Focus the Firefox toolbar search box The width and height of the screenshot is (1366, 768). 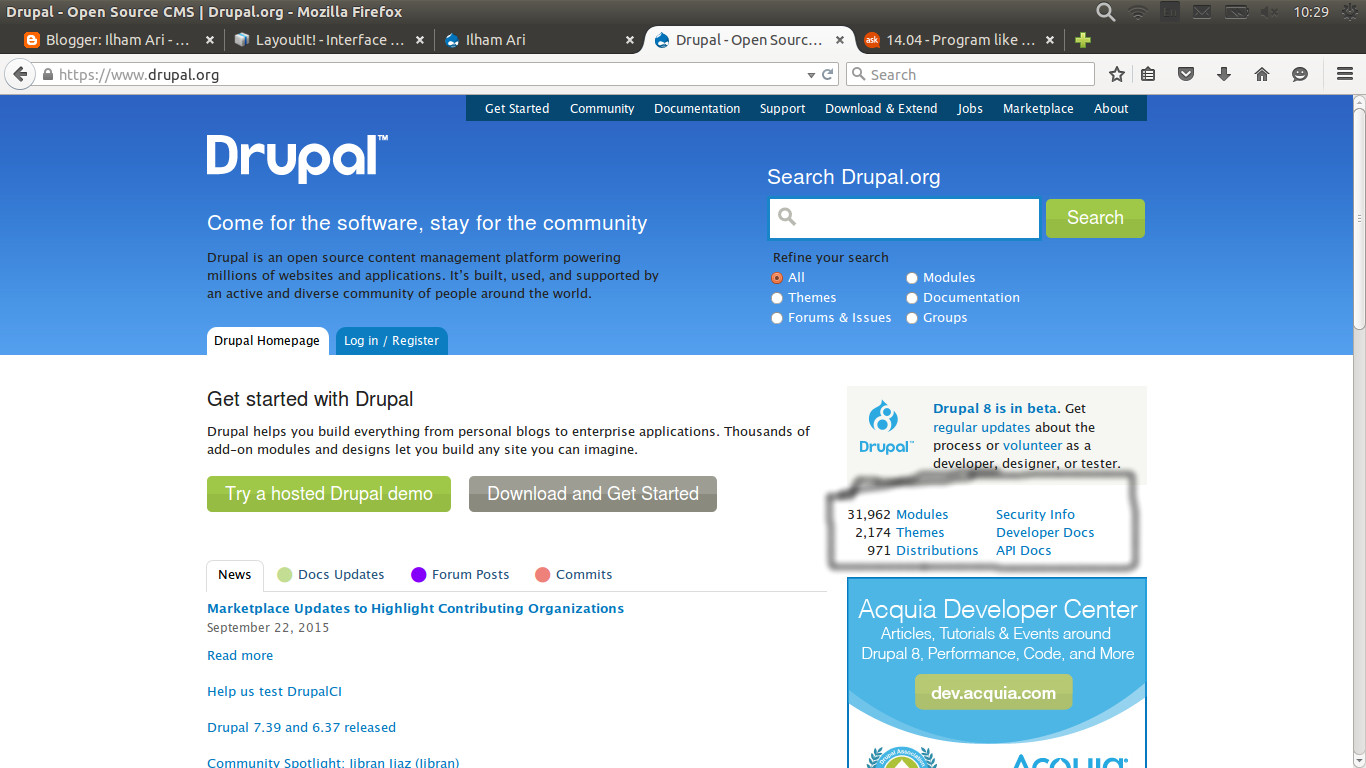point(970,74)
